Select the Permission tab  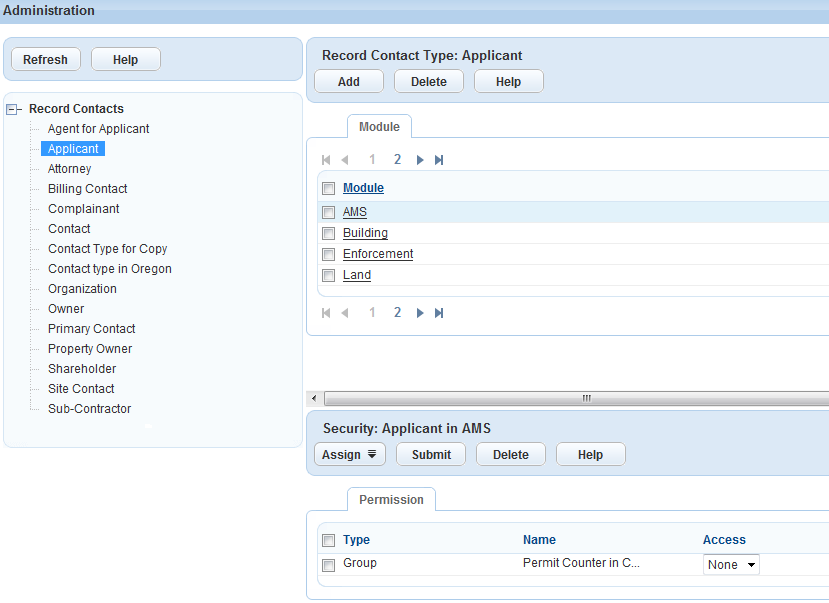coord(391,500)
